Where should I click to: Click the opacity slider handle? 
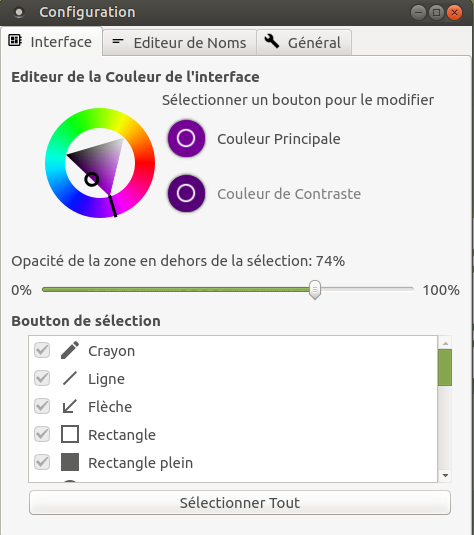point(315,290)
